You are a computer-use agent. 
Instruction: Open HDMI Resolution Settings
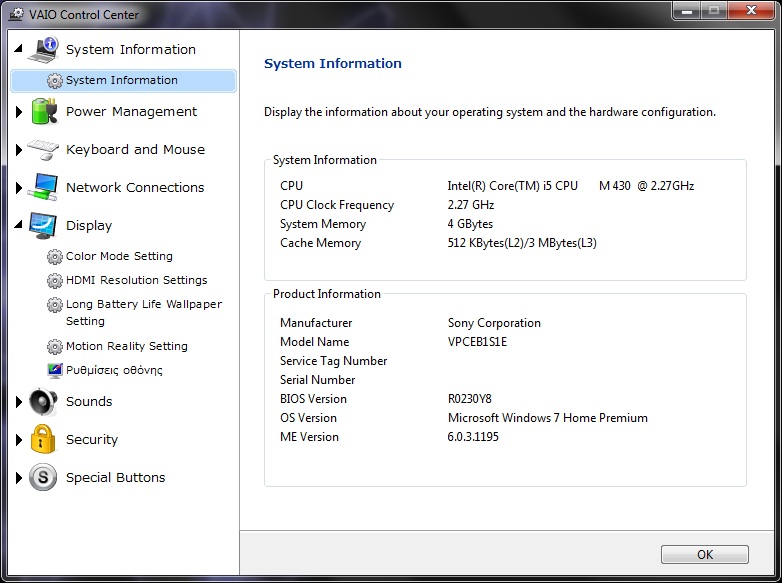(x=137, y=280)
